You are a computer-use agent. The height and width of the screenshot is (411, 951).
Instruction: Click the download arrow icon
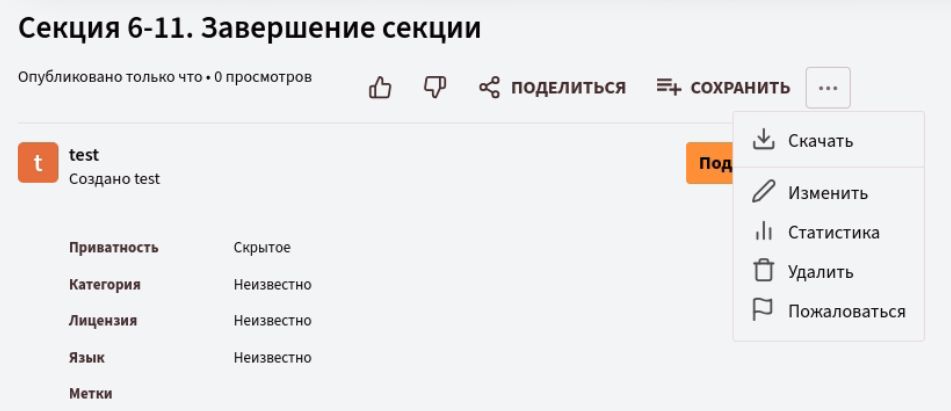764,139
